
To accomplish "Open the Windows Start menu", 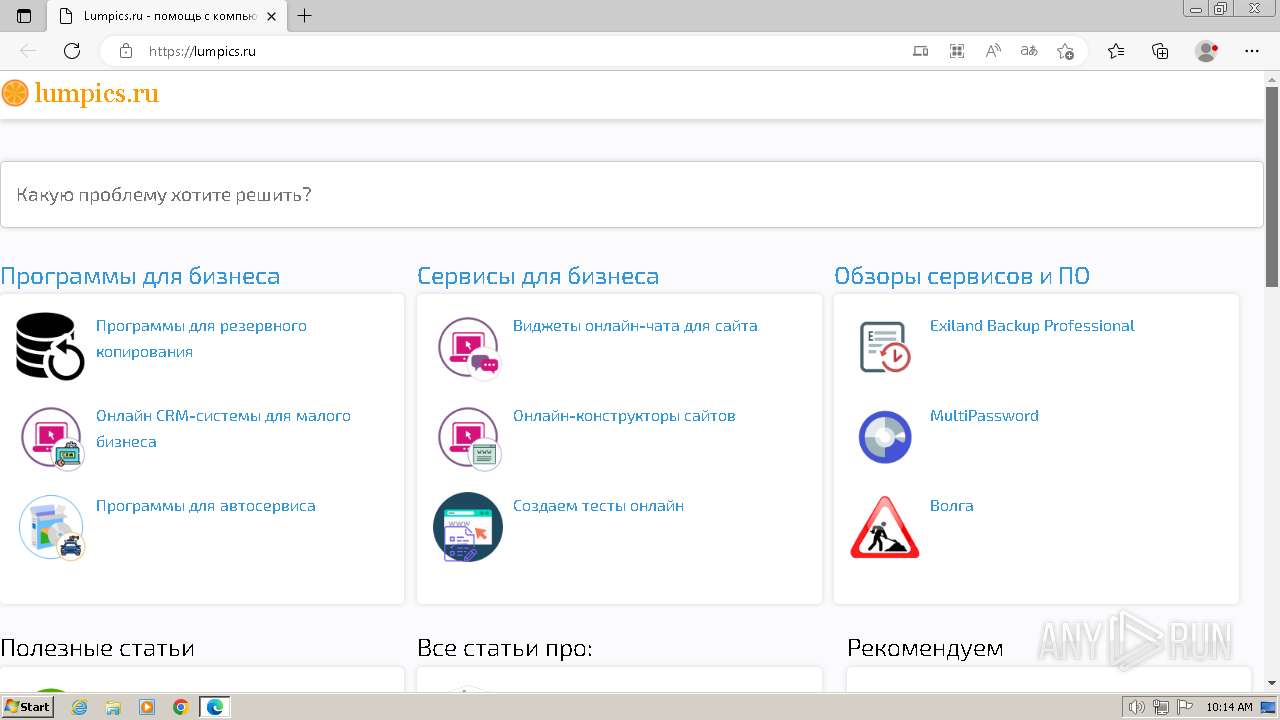I will pos(27,706).
